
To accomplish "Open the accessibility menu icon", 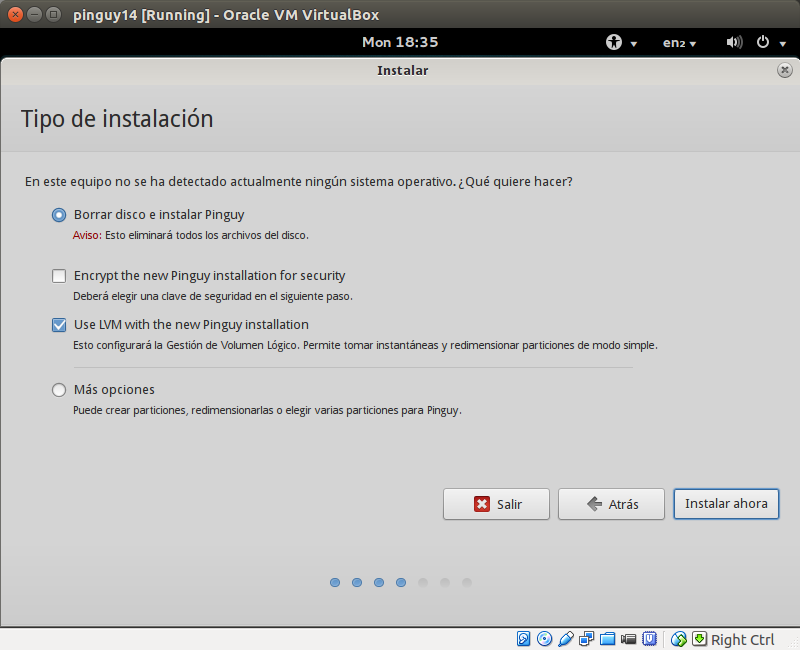I will [614, 42].
